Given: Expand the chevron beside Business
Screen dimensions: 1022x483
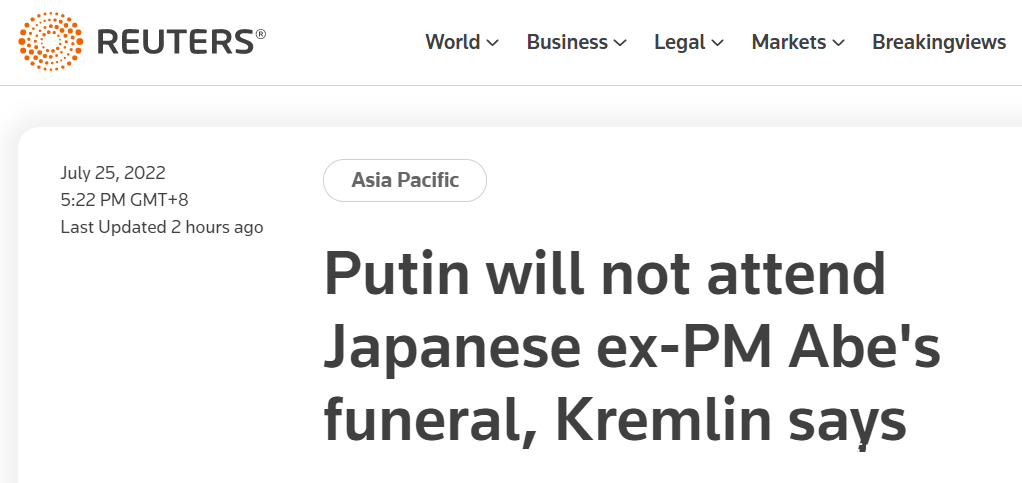Looking at the screenshot, I should 620,43.
